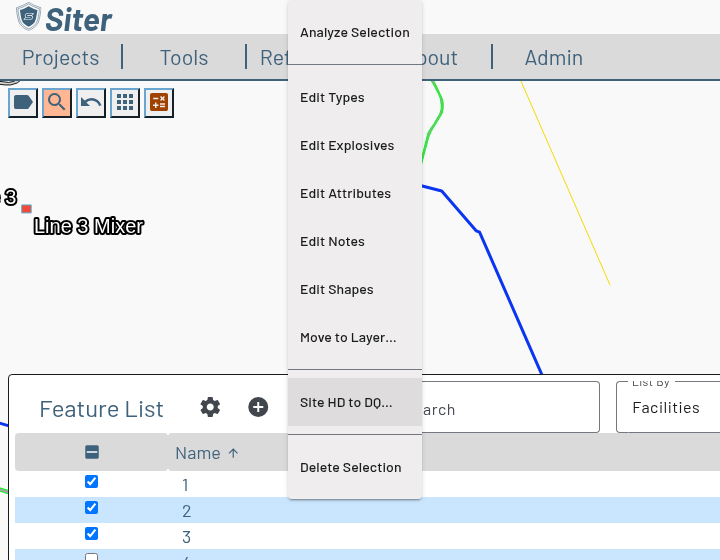Open the calculator tool

click(159, 102)
